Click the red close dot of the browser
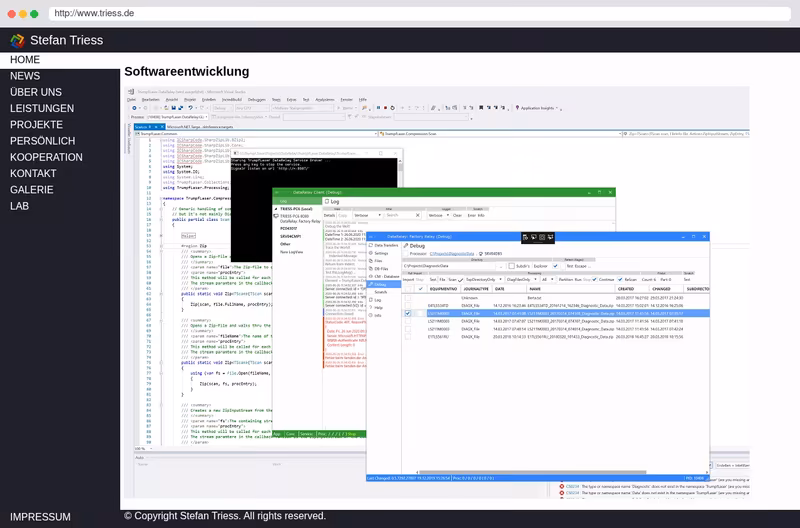800x528 pixels. pos(11,14)
